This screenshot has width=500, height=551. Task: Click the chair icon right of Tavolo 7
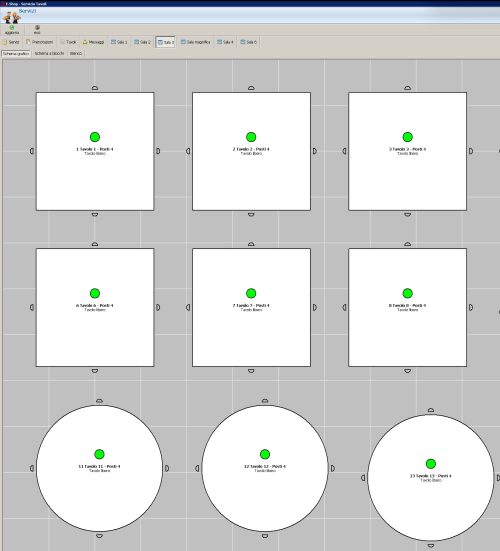(x=315, y=307)
